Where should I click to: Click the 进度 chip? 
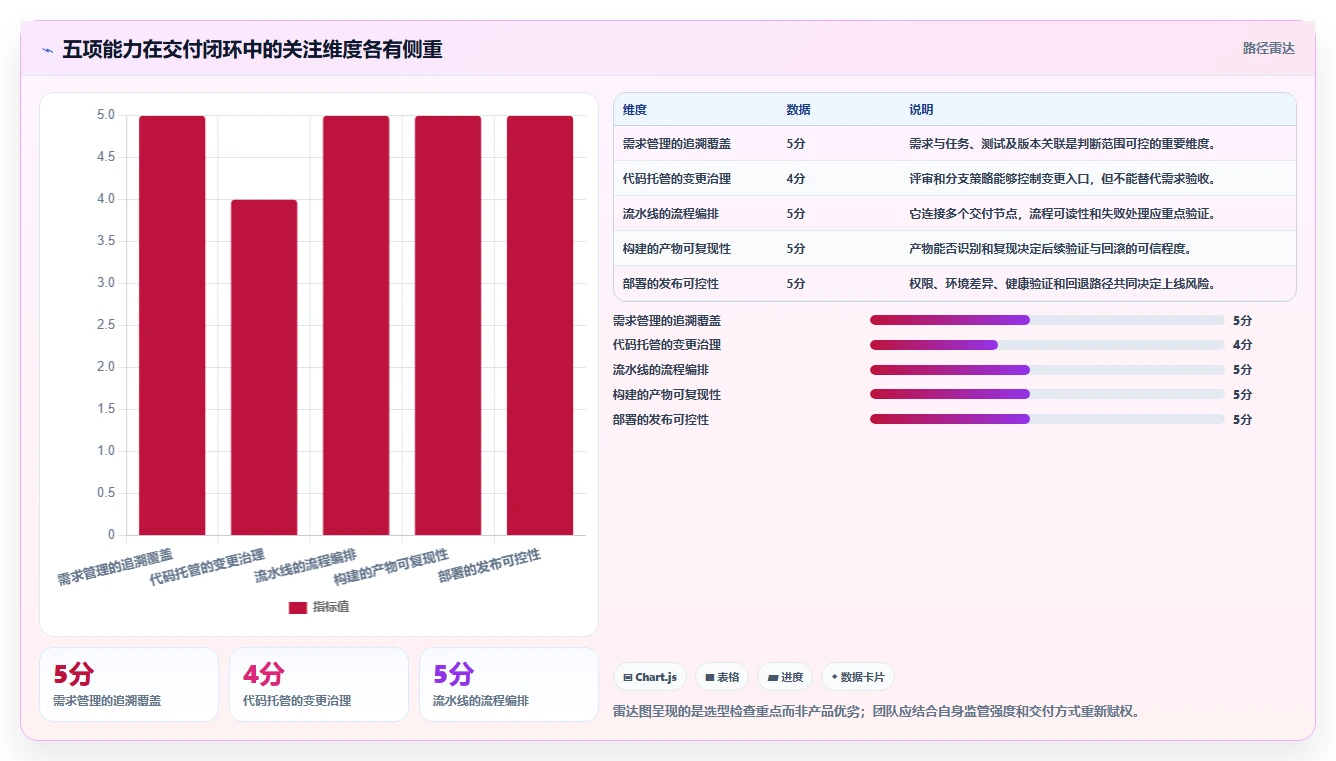tap(785, 677)
